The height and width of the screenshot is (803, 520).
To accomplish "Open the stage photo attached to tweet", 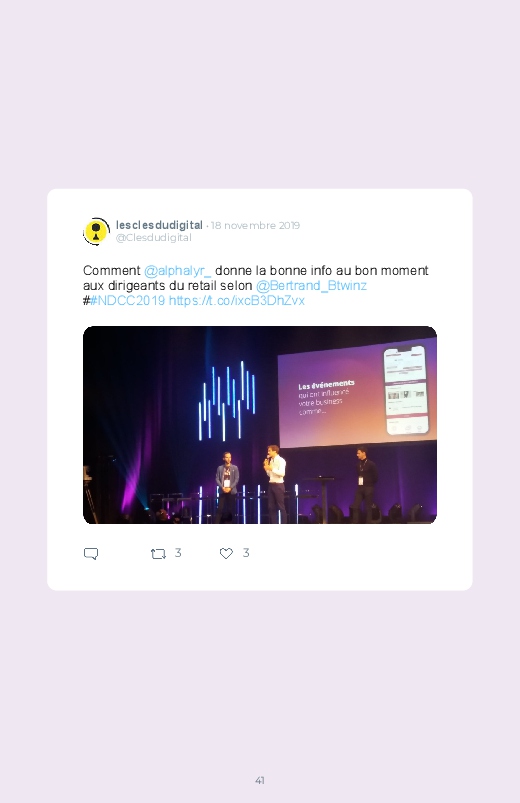I will point(260,425).
